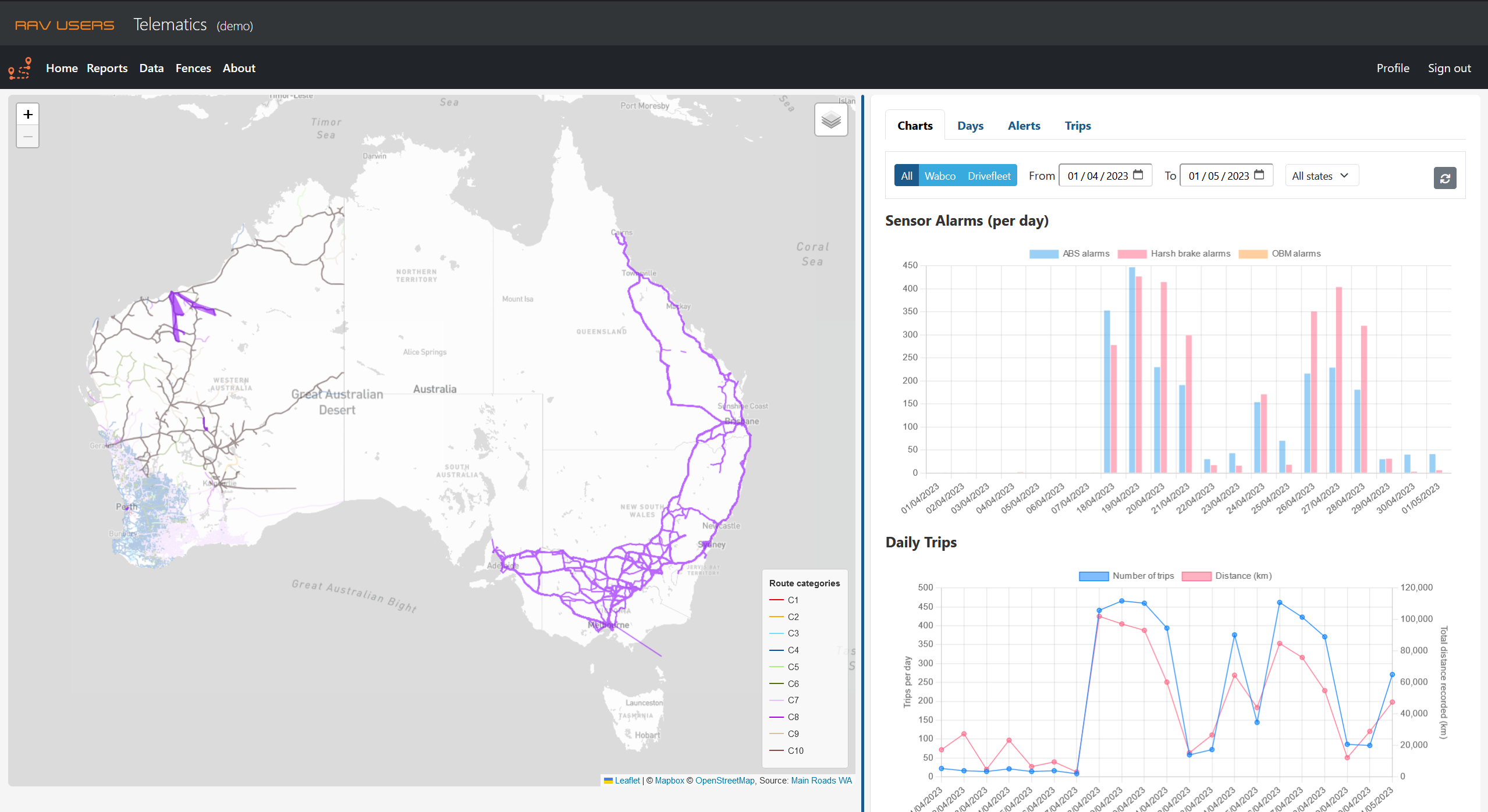Click the Harsh brake alarms color swatch

point(1132,254)
